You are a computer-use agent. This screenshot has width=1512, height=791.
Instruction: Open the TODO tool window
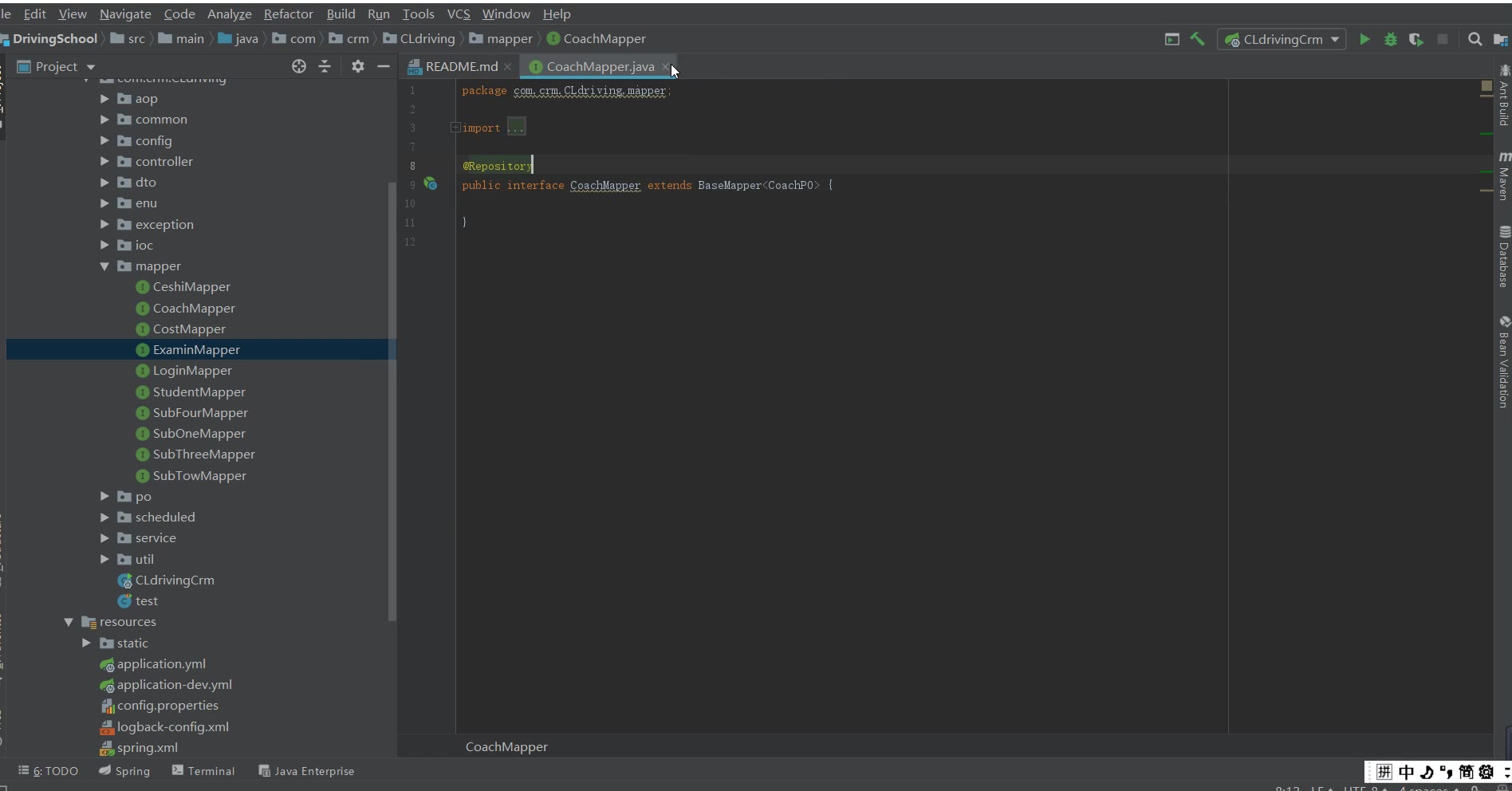49,771
